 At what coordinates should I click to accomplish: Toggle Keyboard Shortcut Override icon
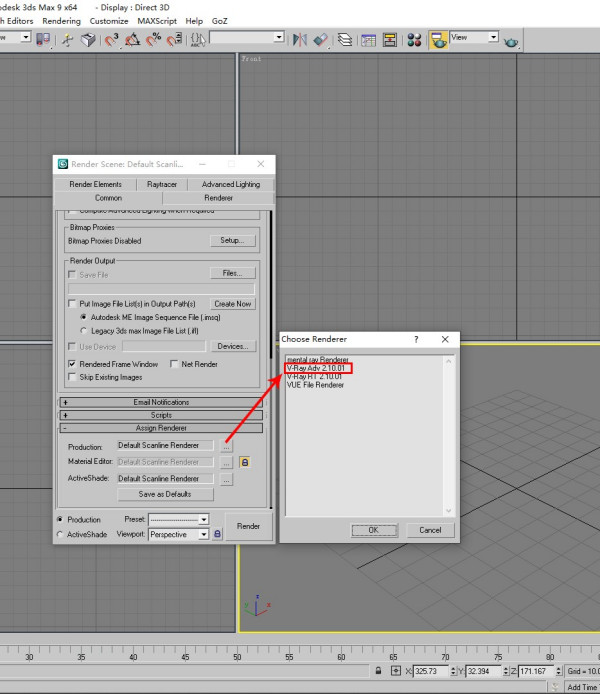[88, 39]
